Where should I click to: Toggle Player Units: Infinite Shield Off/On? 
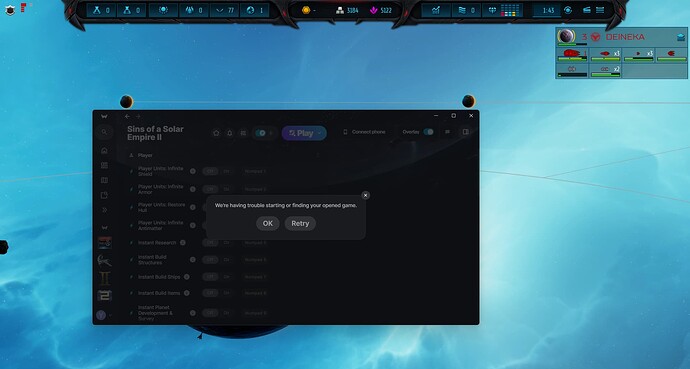pyautogui.click(x=218, y=171)
